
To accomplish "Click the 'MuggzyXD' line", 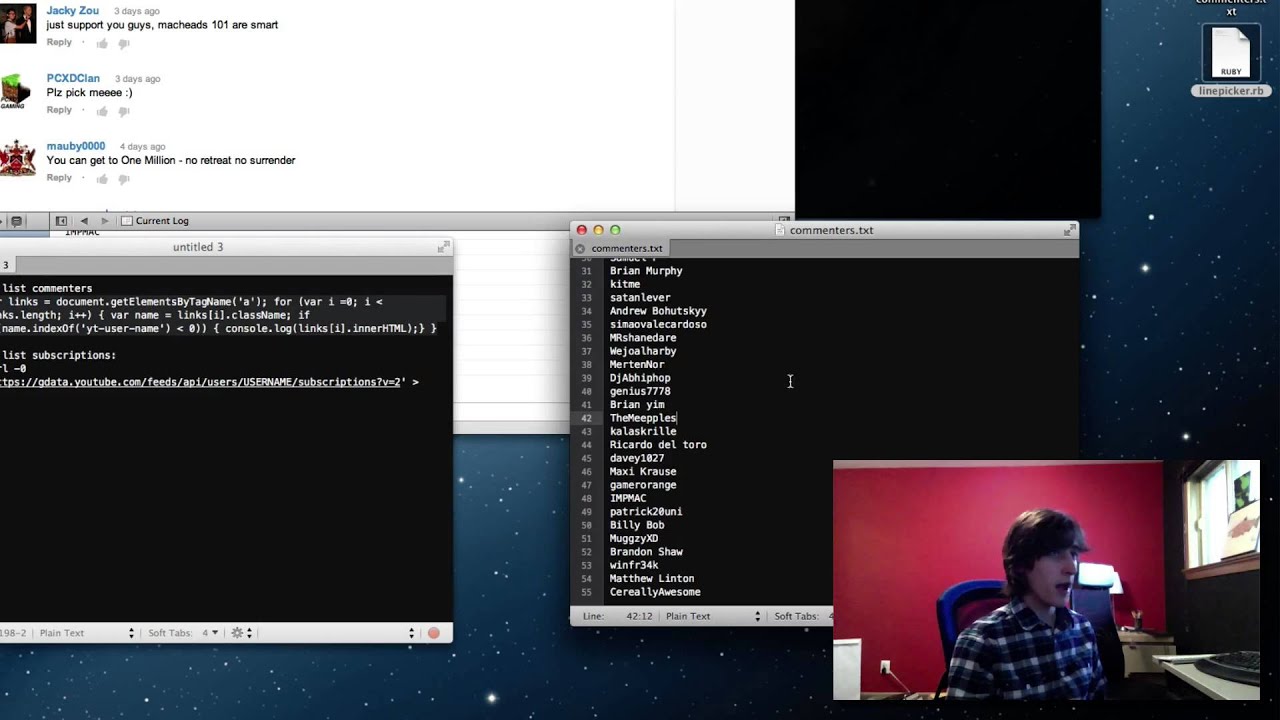I will [634, 539].
